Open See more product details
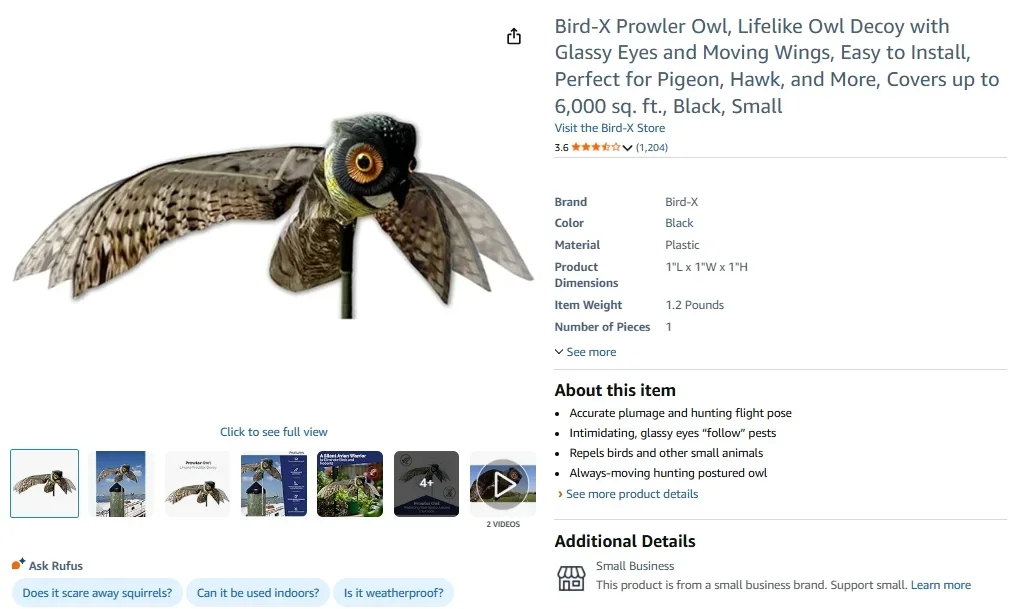 pyautogui.click(x=631, y=493)
